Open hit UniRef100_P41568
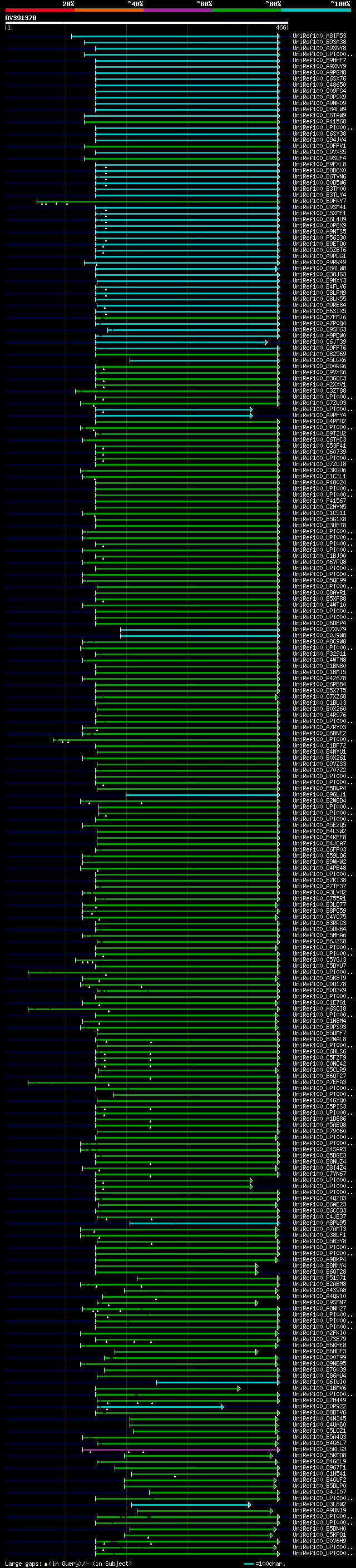 pyautogui.click(x=319, y=121)
